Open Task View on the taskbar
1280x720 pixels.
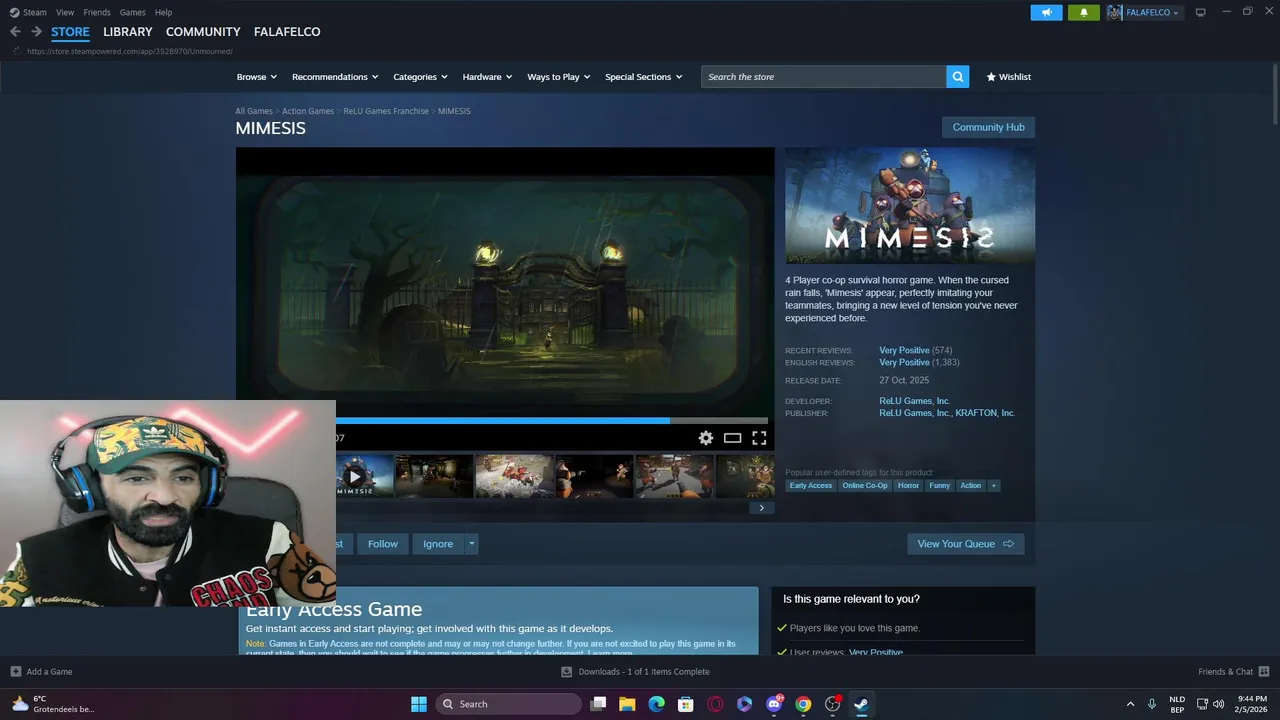598,704
